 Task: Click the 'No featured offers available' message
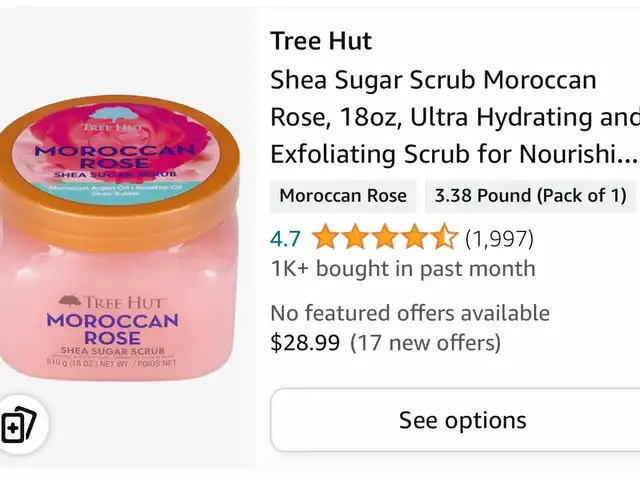pyautogui.click(x=410, y=313)
